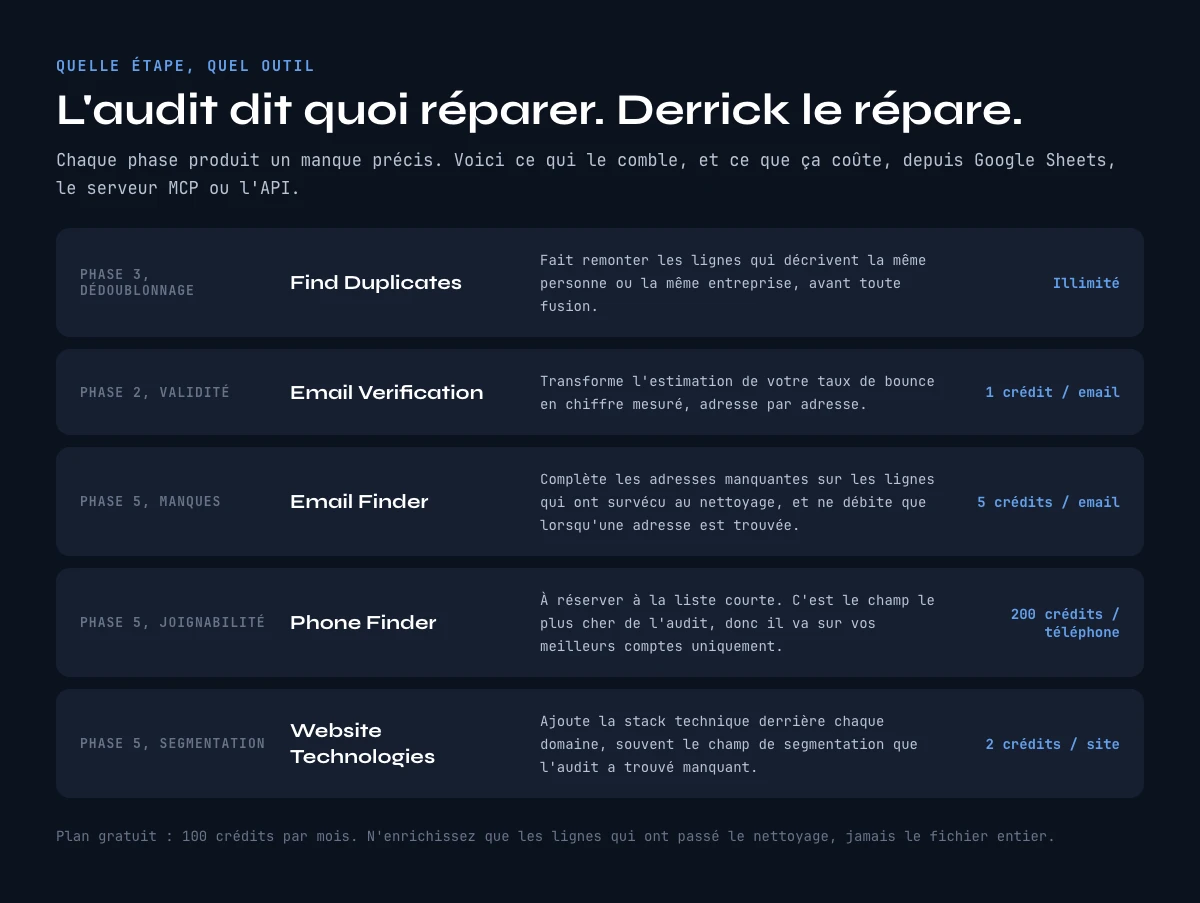Open the Phone Finder tool title

pyautogui.click(x=363, y=622)
